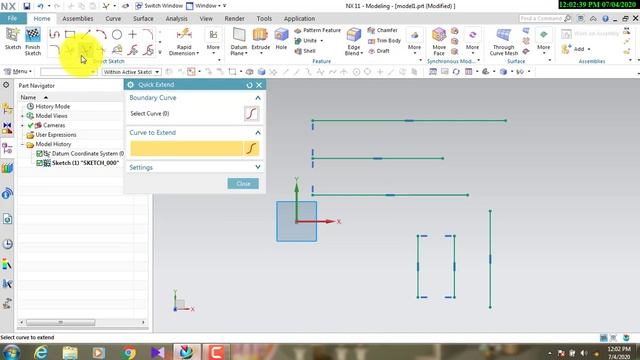Click the Chamfer tool
This screenshot has height=360, width=640.
tap(382, 30)
